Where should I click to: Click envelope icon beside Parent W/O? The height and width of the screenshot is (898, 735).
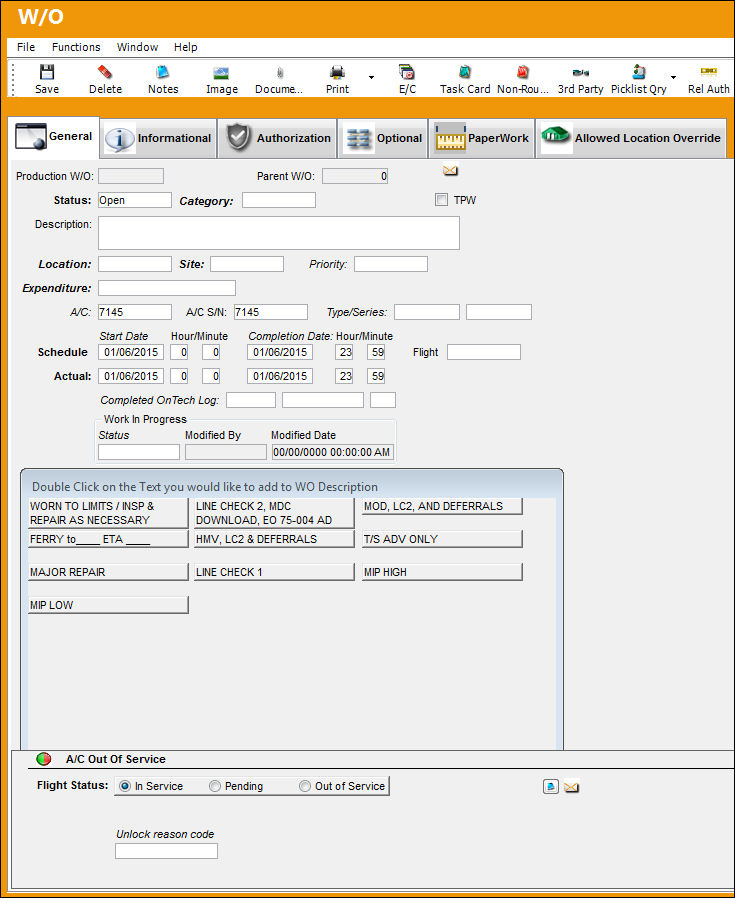[x=450, y=170]
